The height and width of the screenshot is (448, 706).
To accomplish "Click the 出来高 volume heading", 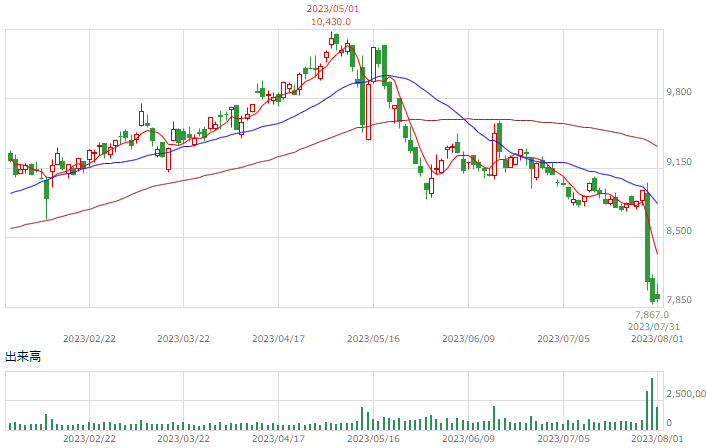I will [x=23, y=357].
